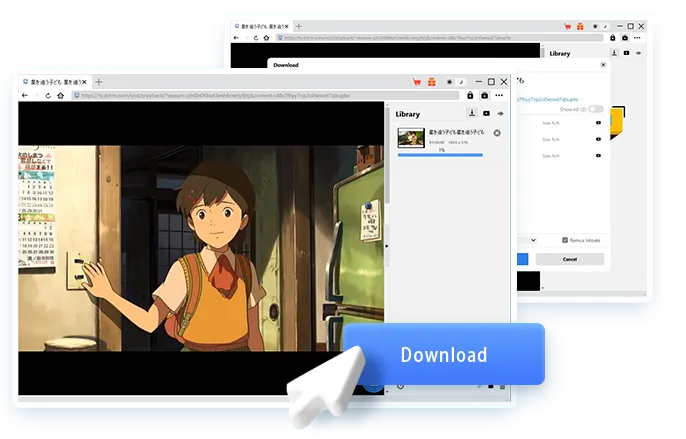The width and height of the screenshot is (686, 439).
Task: Open home page in front window
Action: tap(60, 95)
